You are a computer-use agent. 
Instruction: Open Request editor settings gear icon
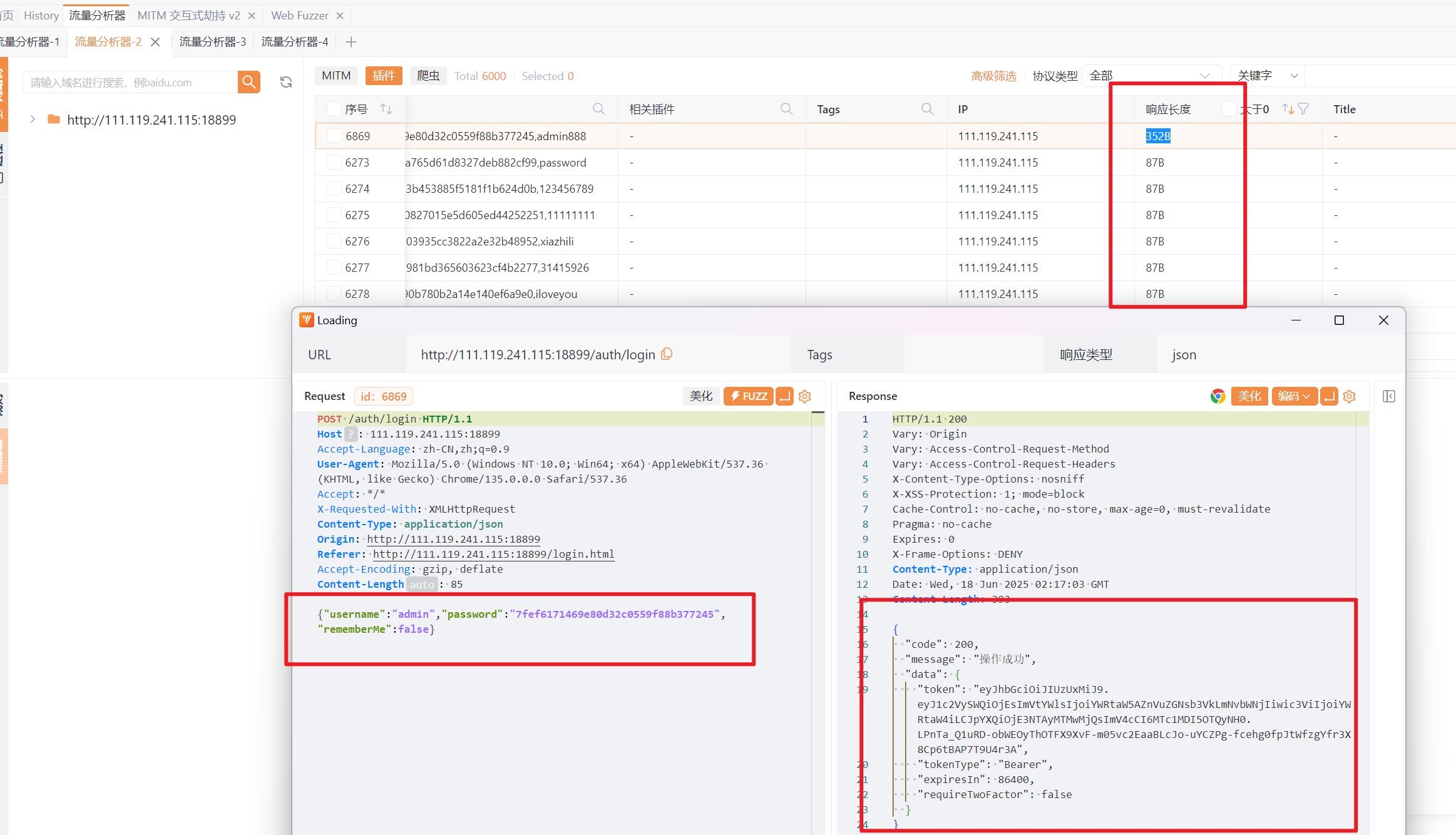[805, 396]
